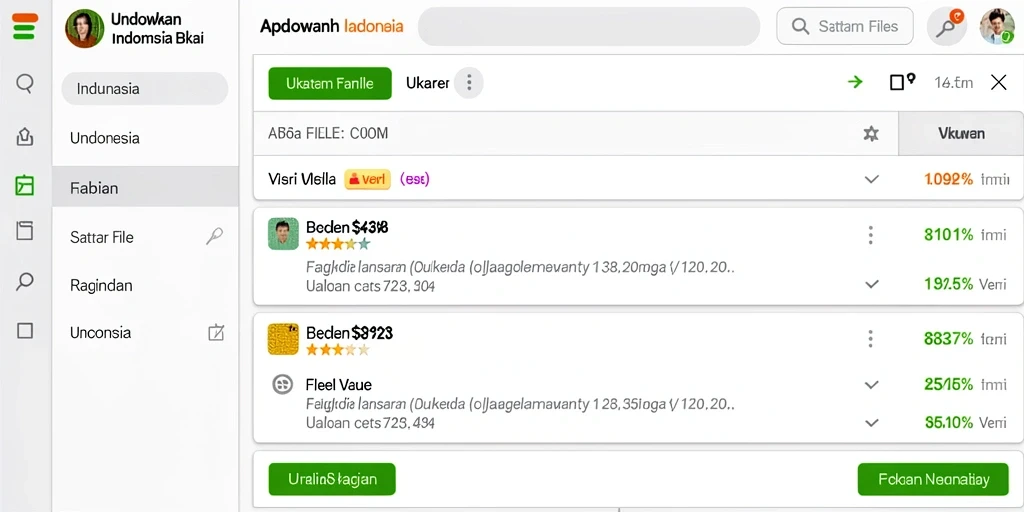Open options for Beden $4318 item
This screenshot has width=1024, height=512.
(871, 235)
